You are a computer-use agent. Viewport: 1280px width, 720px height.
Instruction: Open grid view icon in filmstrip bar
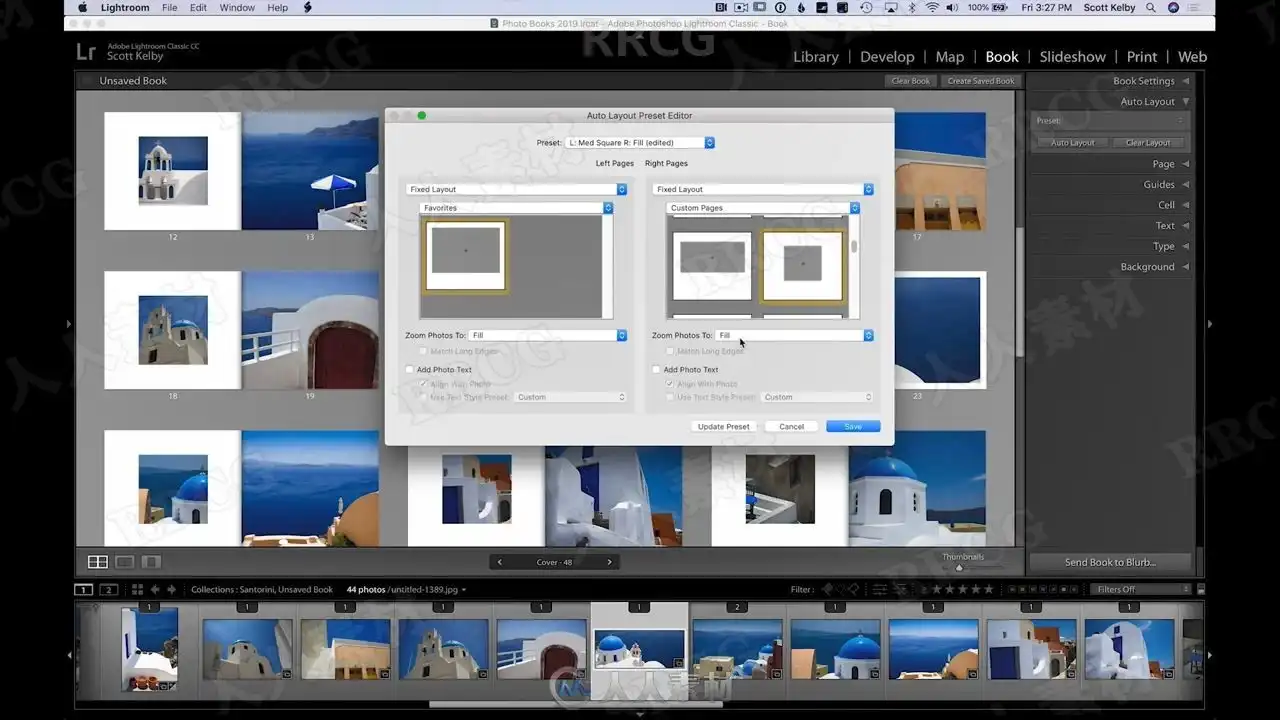click(x=137, y=590)
